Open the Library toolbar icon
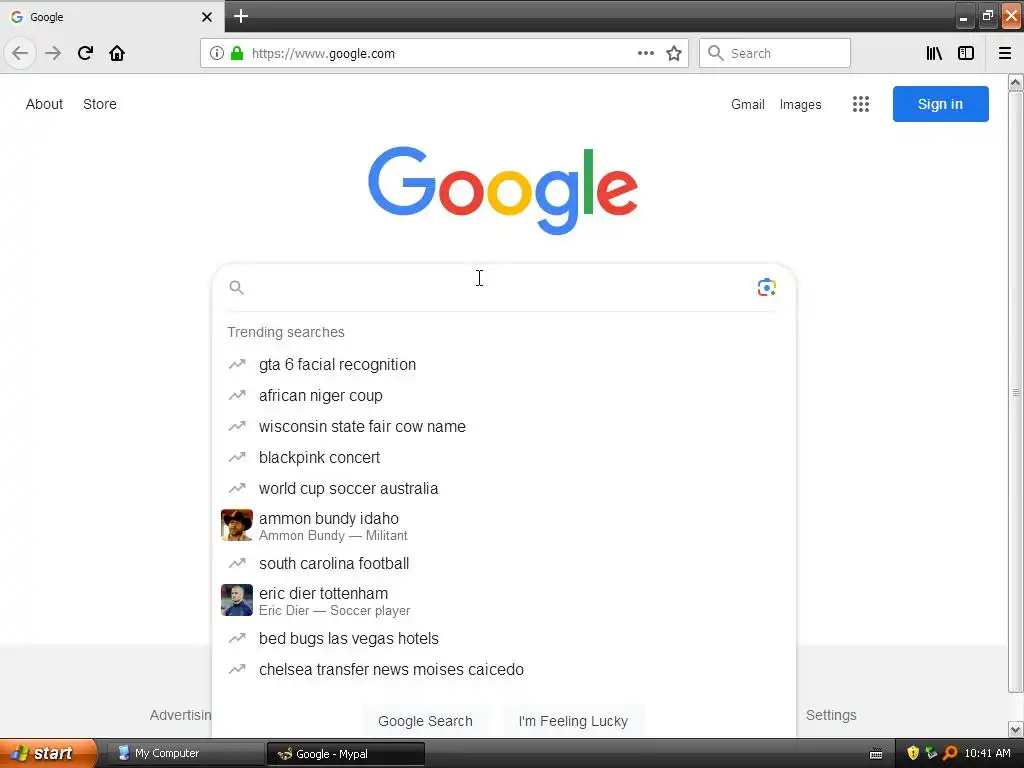This screenshot has height=768, width=1024. pyautogui.click(x=934, y=53)
